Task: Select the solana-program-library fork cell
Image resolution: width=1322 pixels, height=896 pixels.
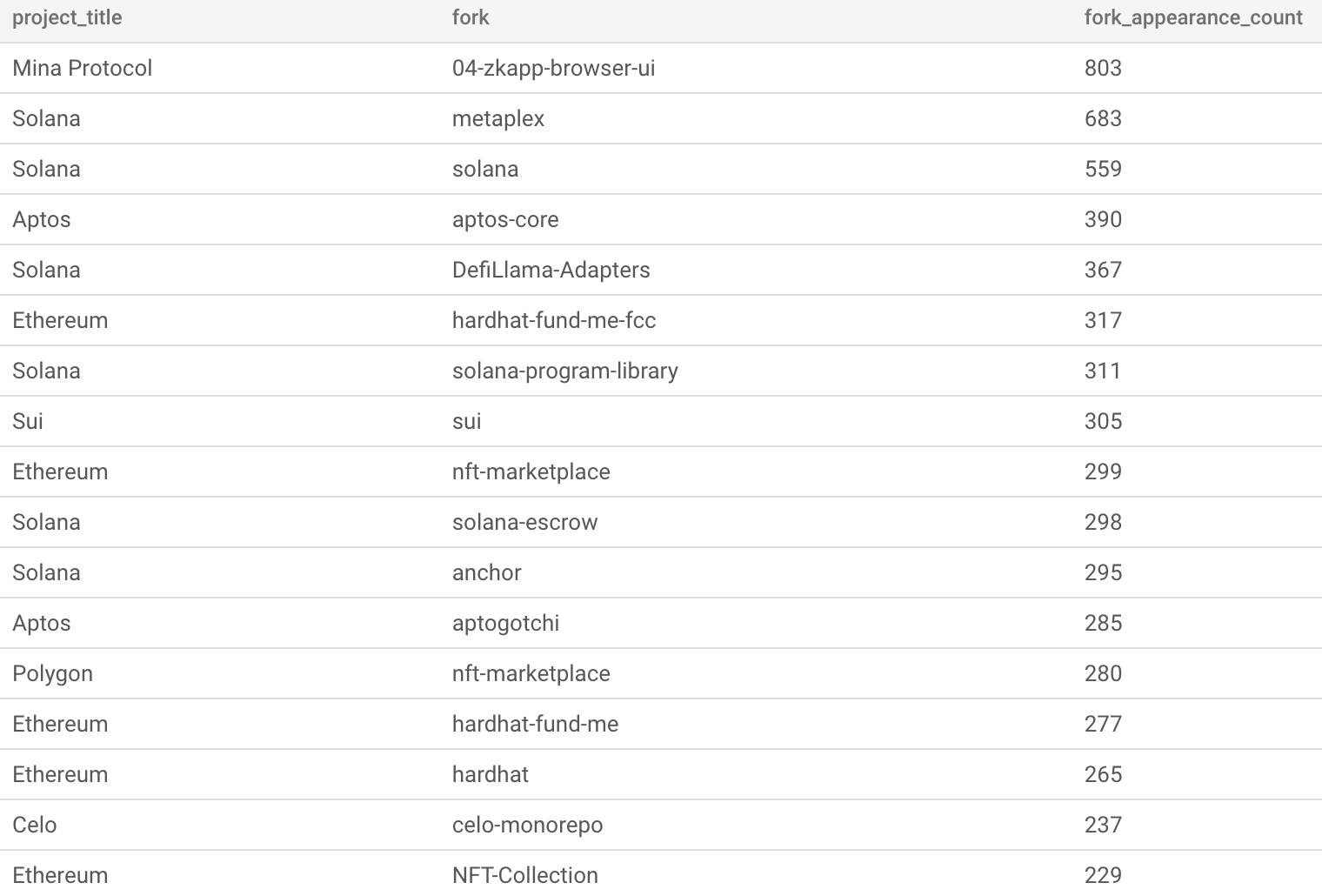Action: point(564,371)
